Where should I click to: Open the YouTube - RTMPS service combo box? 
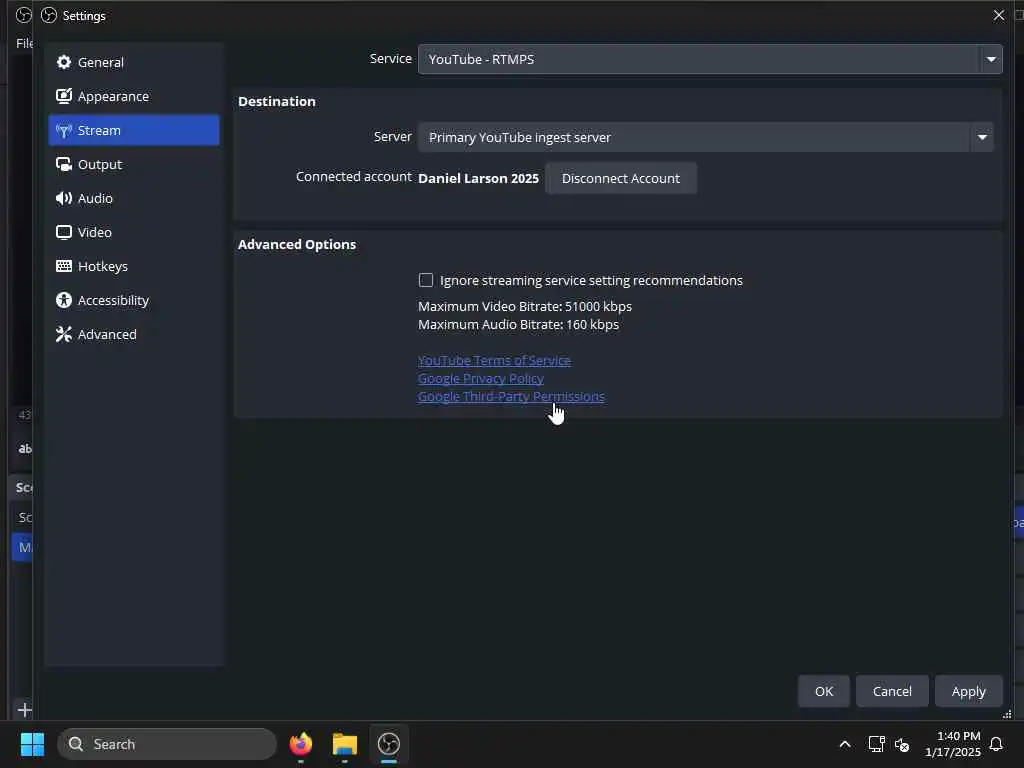[x=710, y=59]
